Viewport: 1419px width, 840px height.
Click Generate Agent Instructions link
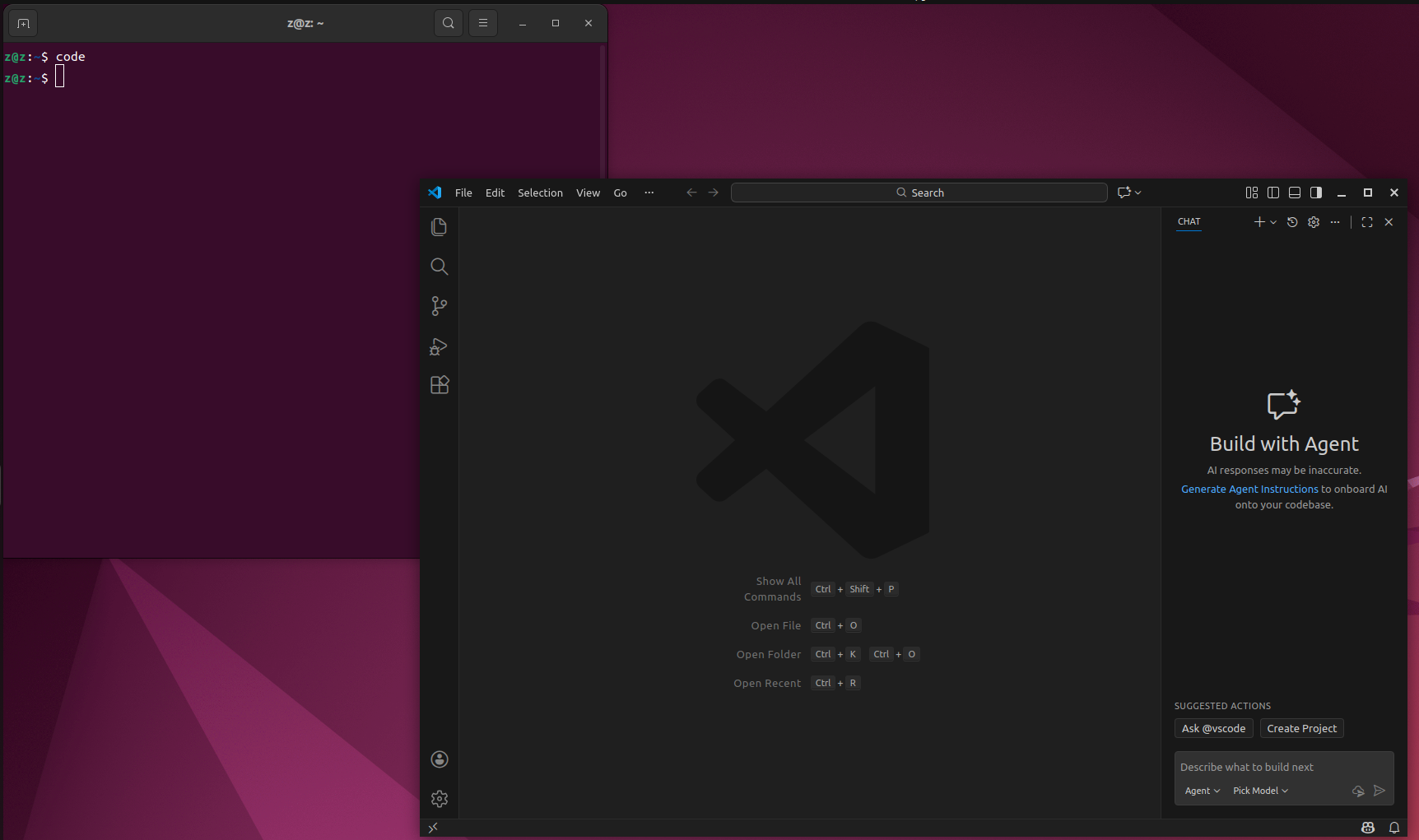pos(1249,489)
